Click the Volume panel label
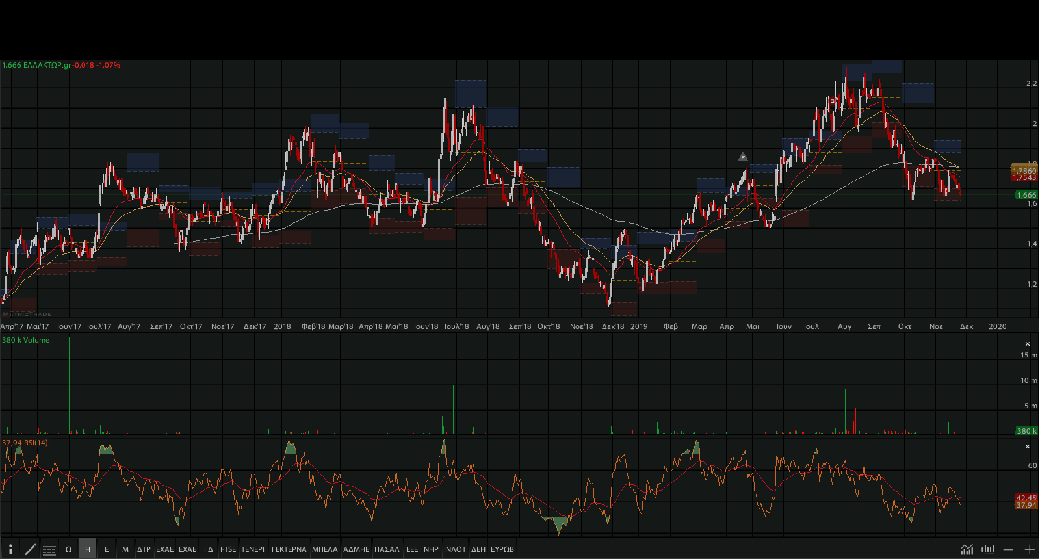1039x559 pixels. (x=27, y=339)
